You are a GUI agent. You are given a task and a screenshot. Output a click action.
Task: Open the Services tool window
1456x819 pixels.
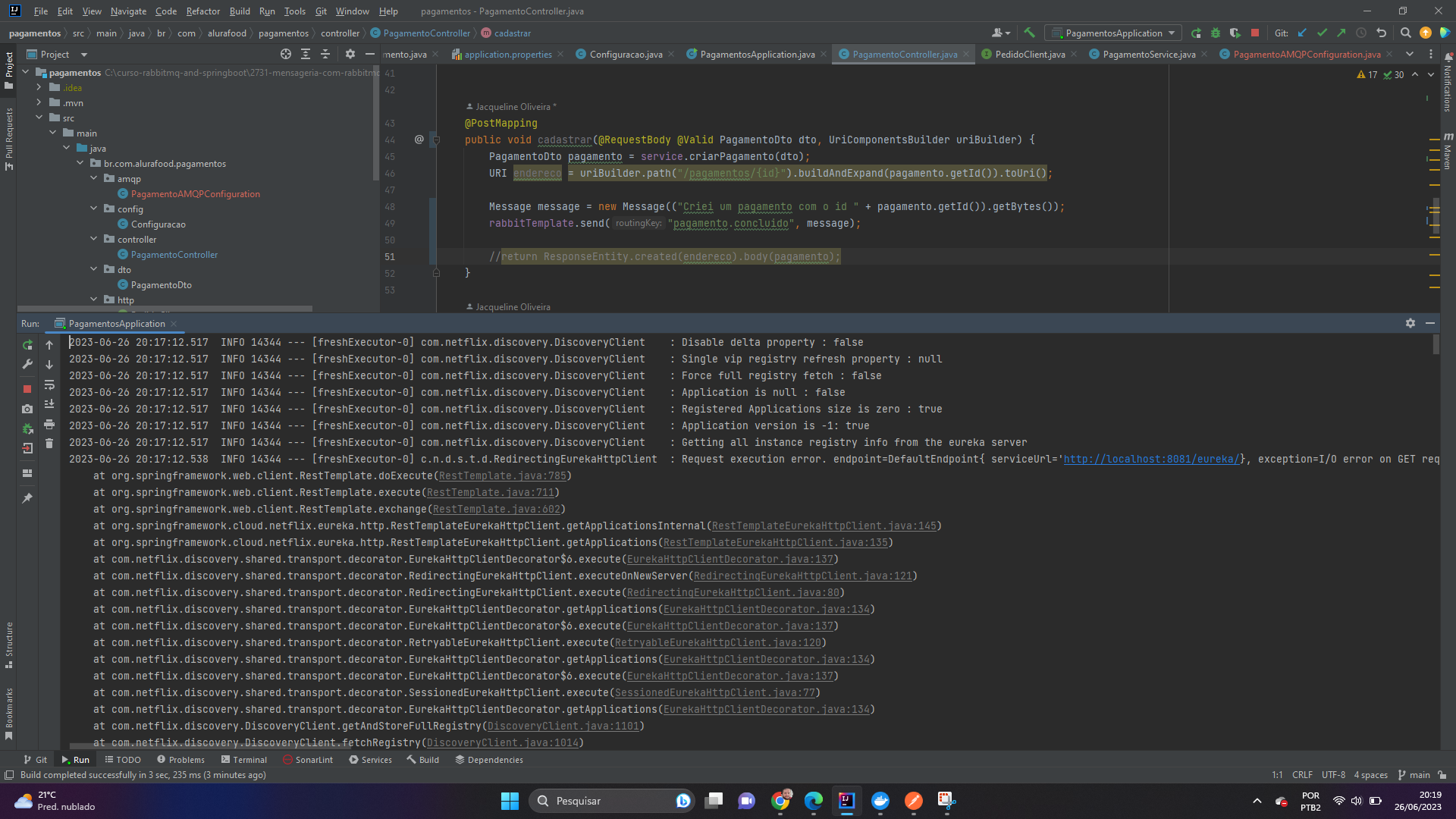[x=370, y=760]
